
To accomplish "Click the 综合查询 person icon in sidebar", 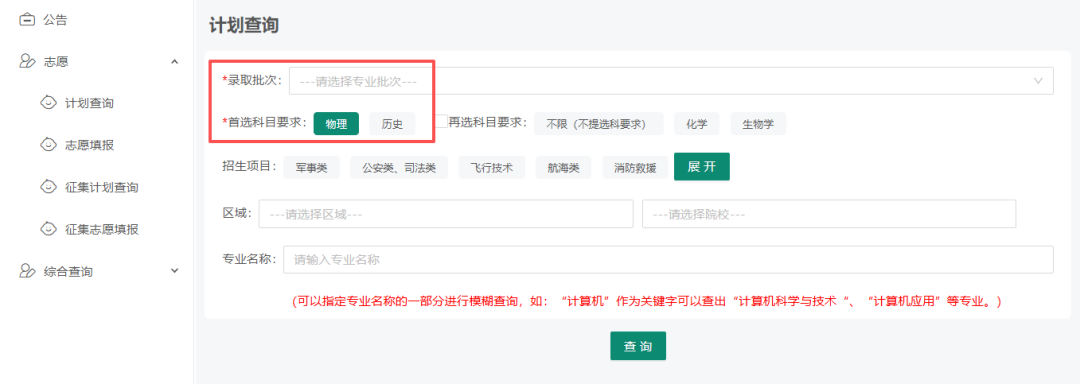I will (26, 271).
